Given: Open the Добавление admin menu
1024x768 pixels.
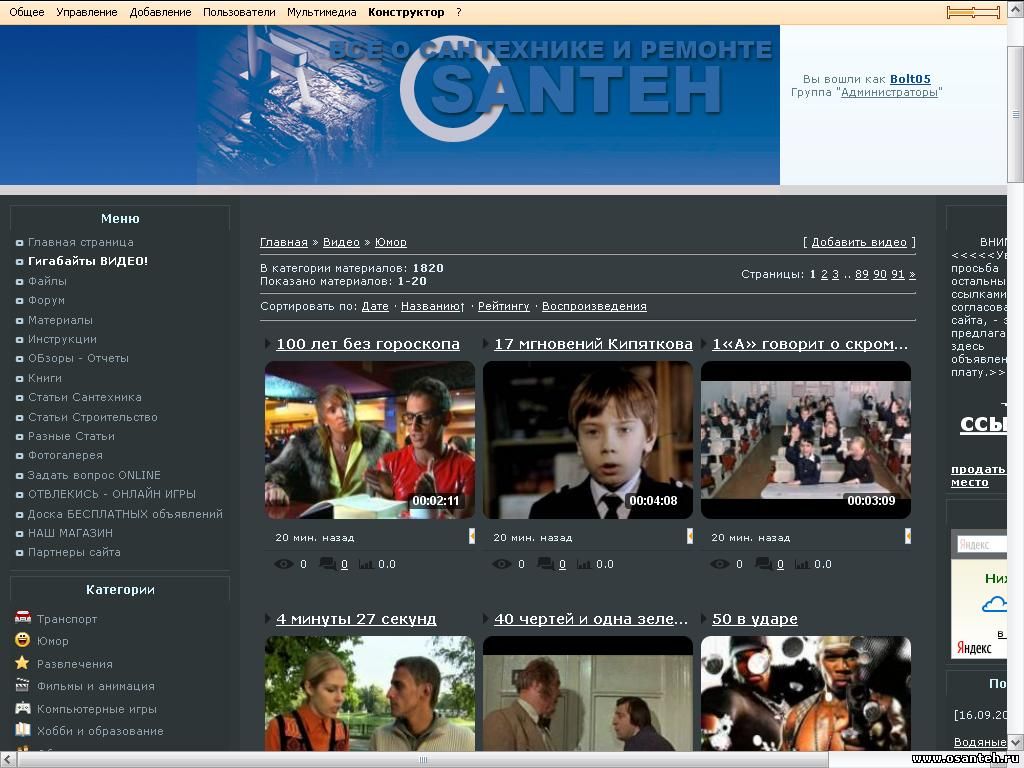Looking at the screenshot, I should point(161,12).
